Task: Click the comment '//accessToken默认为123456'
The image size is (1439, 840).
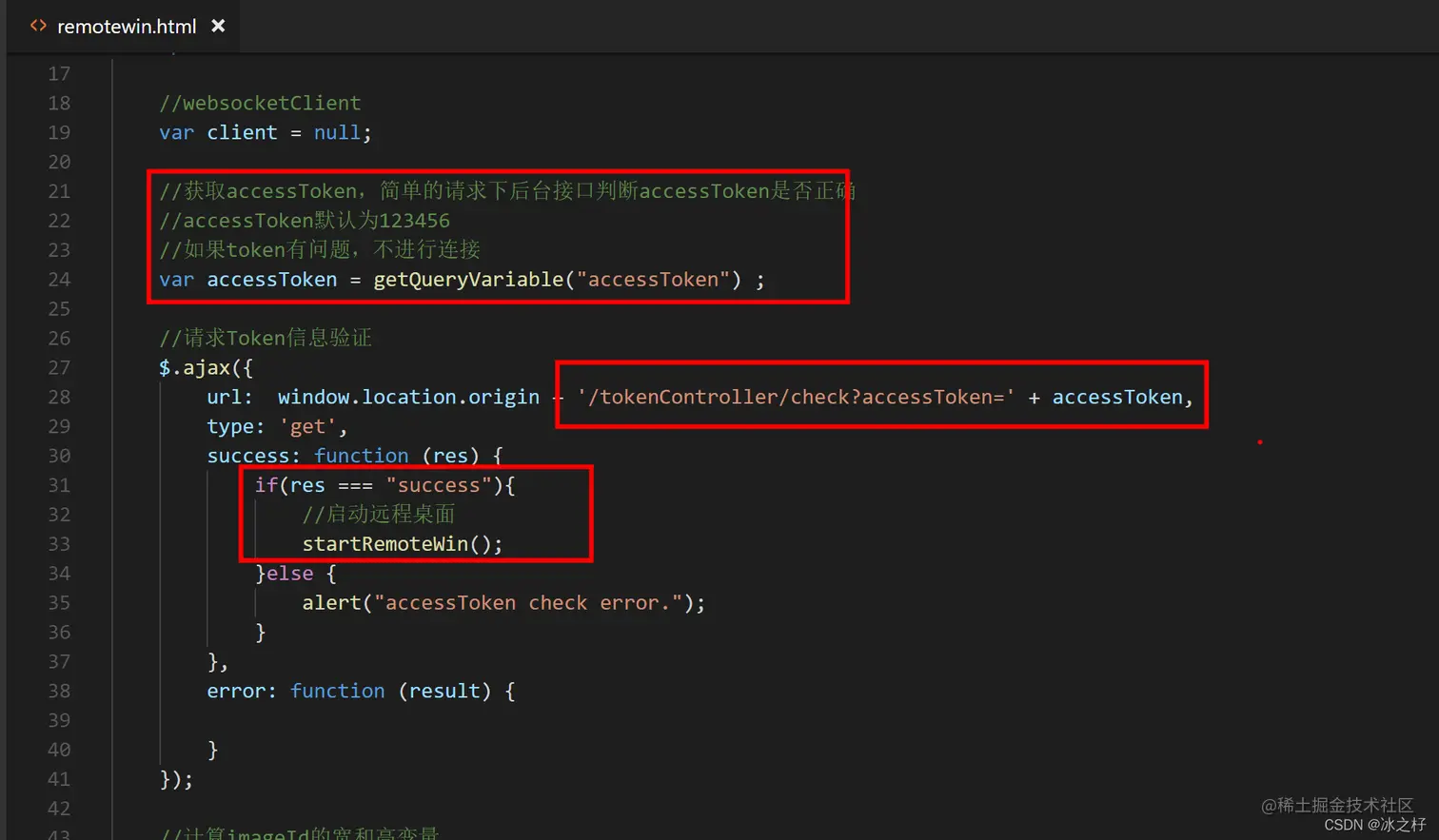Action: coord(305,221)
